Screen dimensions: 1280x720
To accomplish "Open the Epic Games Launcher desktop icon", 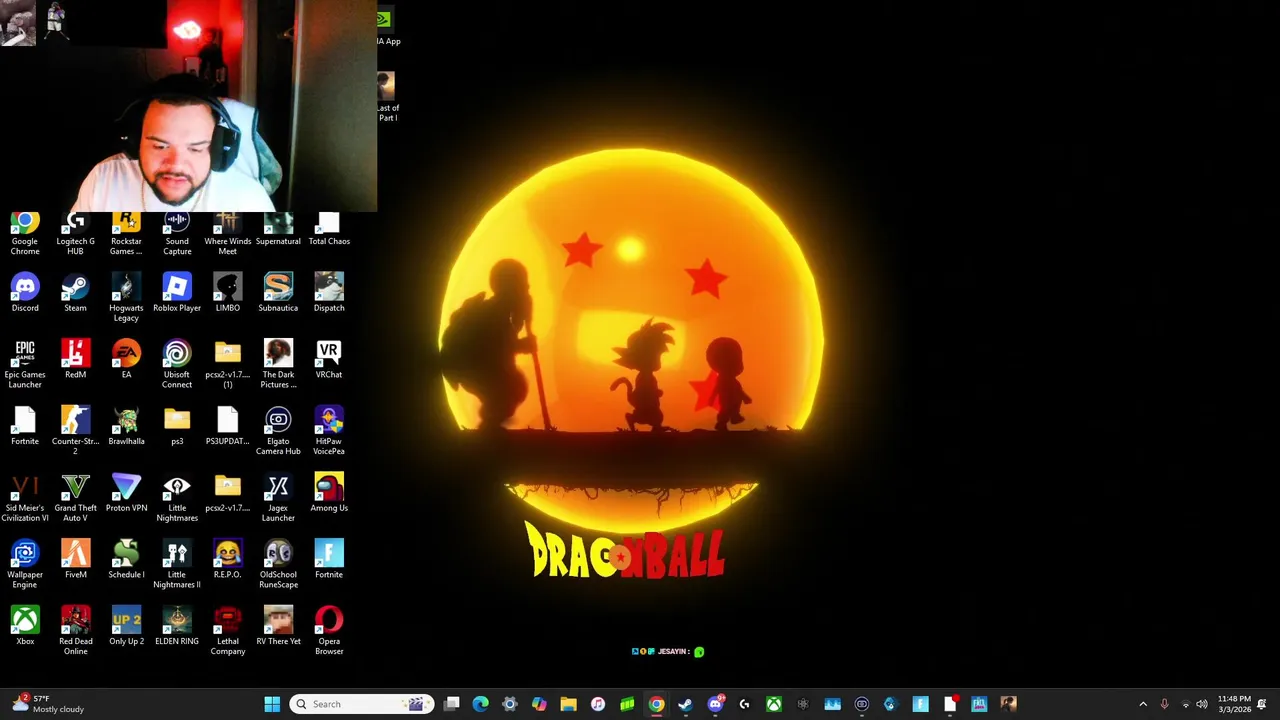I will [x=25, y=364].
